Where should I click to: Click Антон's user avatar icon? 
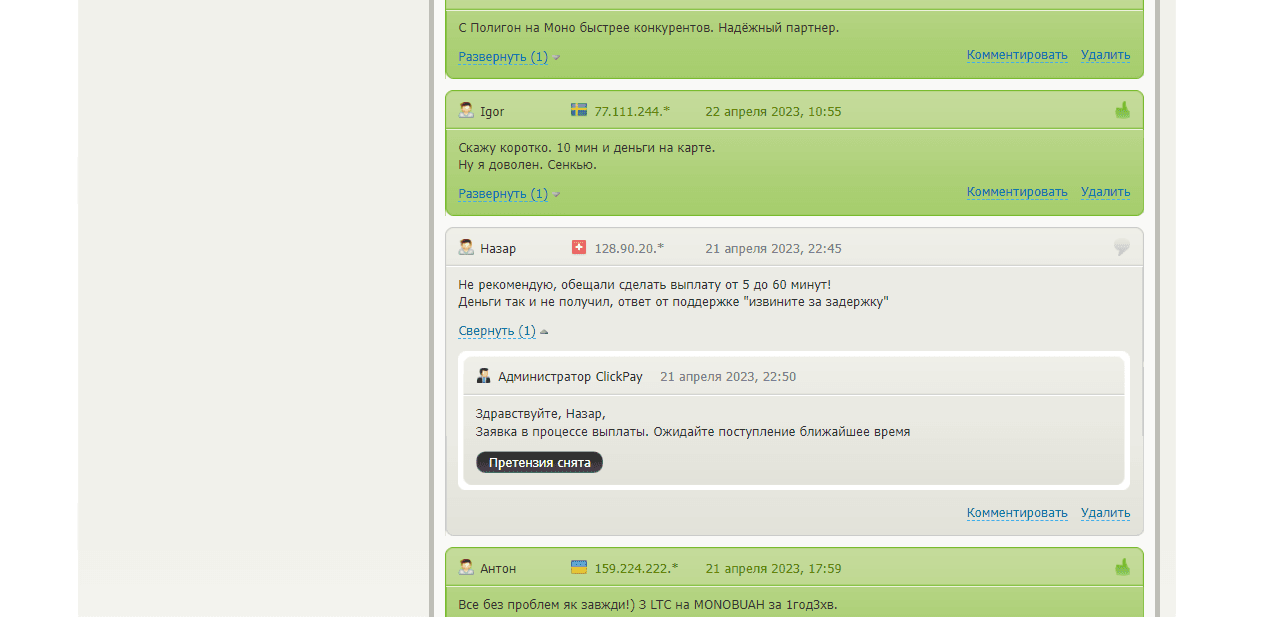coord(466,568)
